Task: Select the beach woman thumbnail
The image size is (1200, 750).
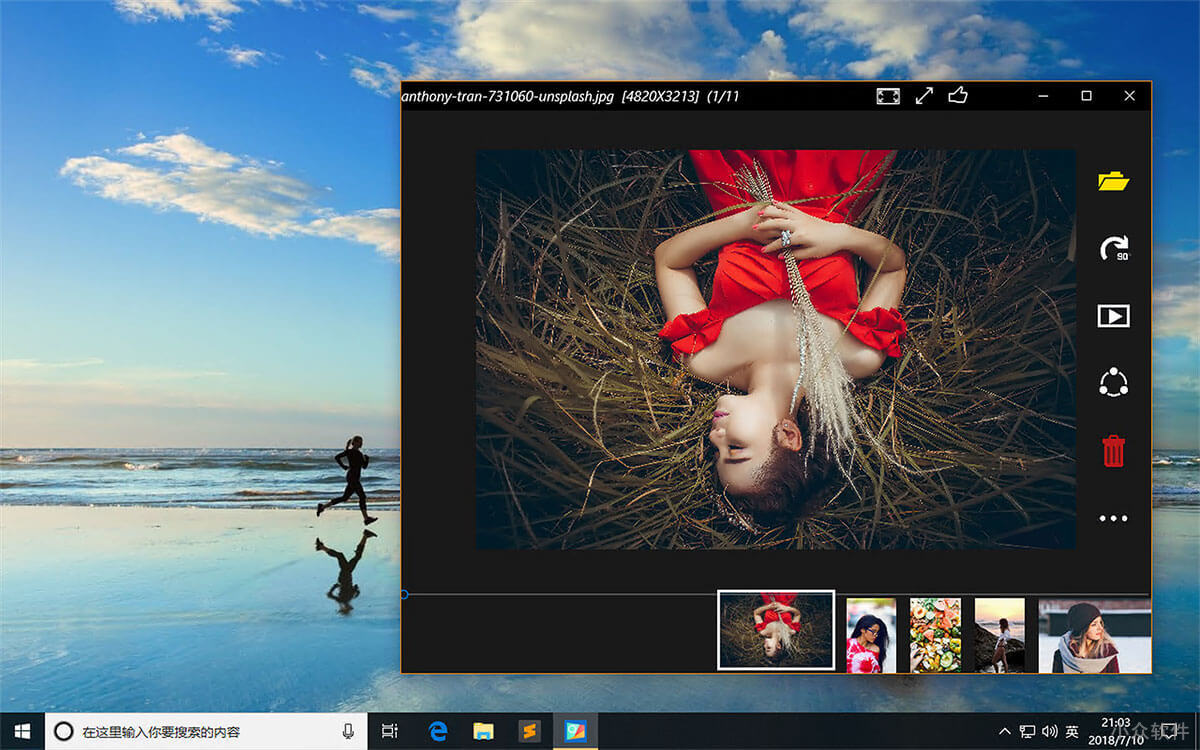Action: coord(999,635)
